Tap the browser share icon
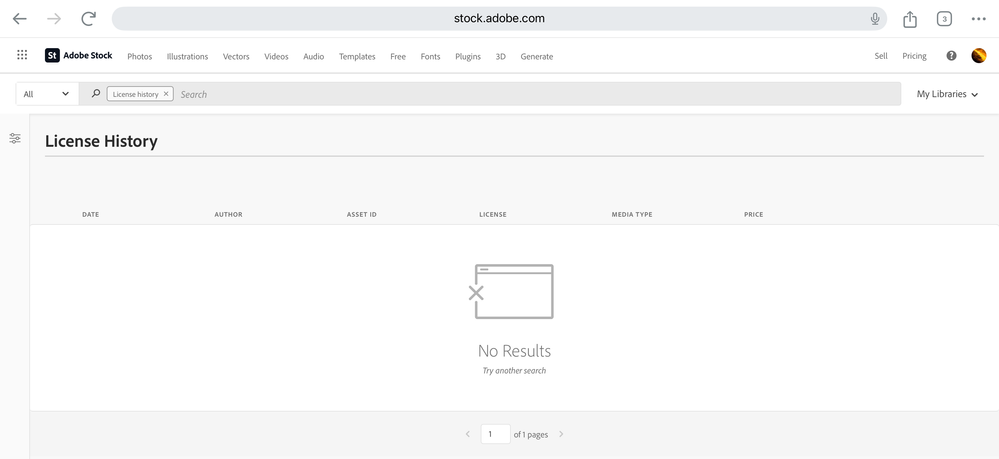 (910, 19)
